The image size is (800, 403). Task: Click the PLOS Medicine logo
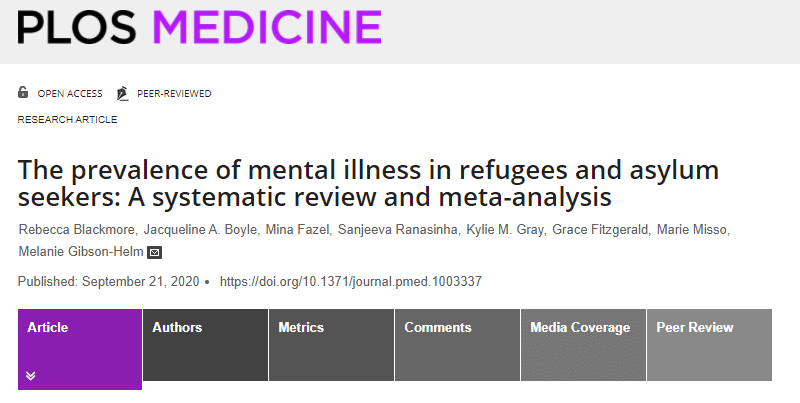click(199, 28)
